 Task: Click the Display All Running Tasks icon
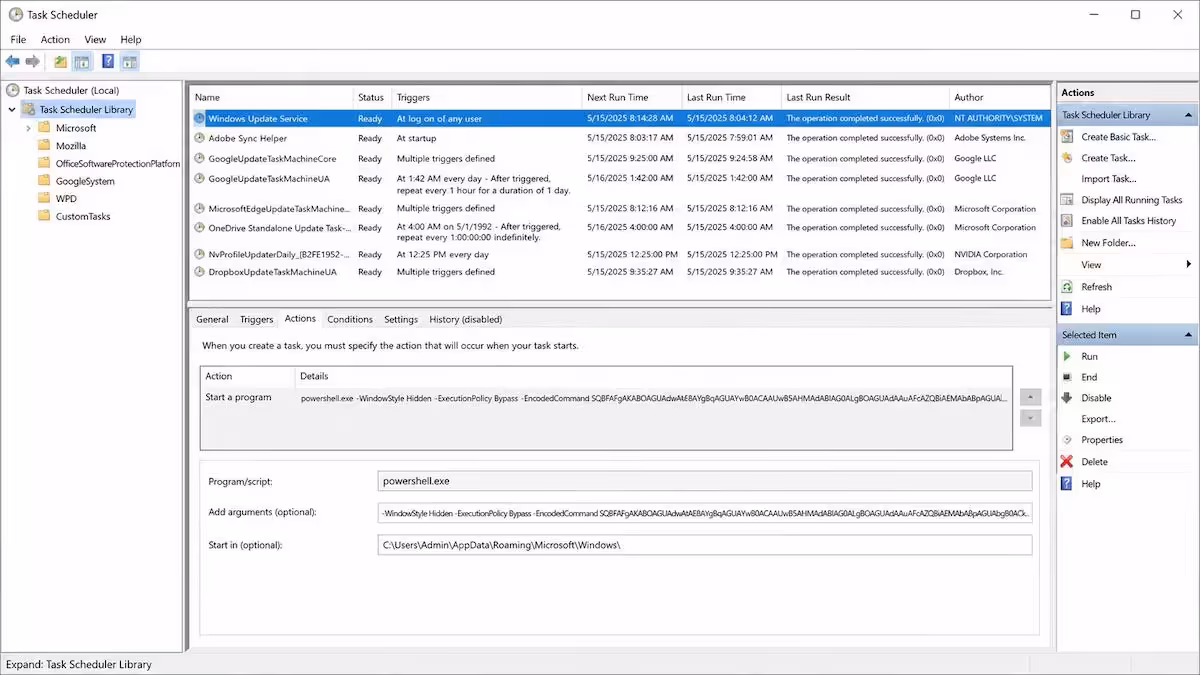tap(1067, 200)
